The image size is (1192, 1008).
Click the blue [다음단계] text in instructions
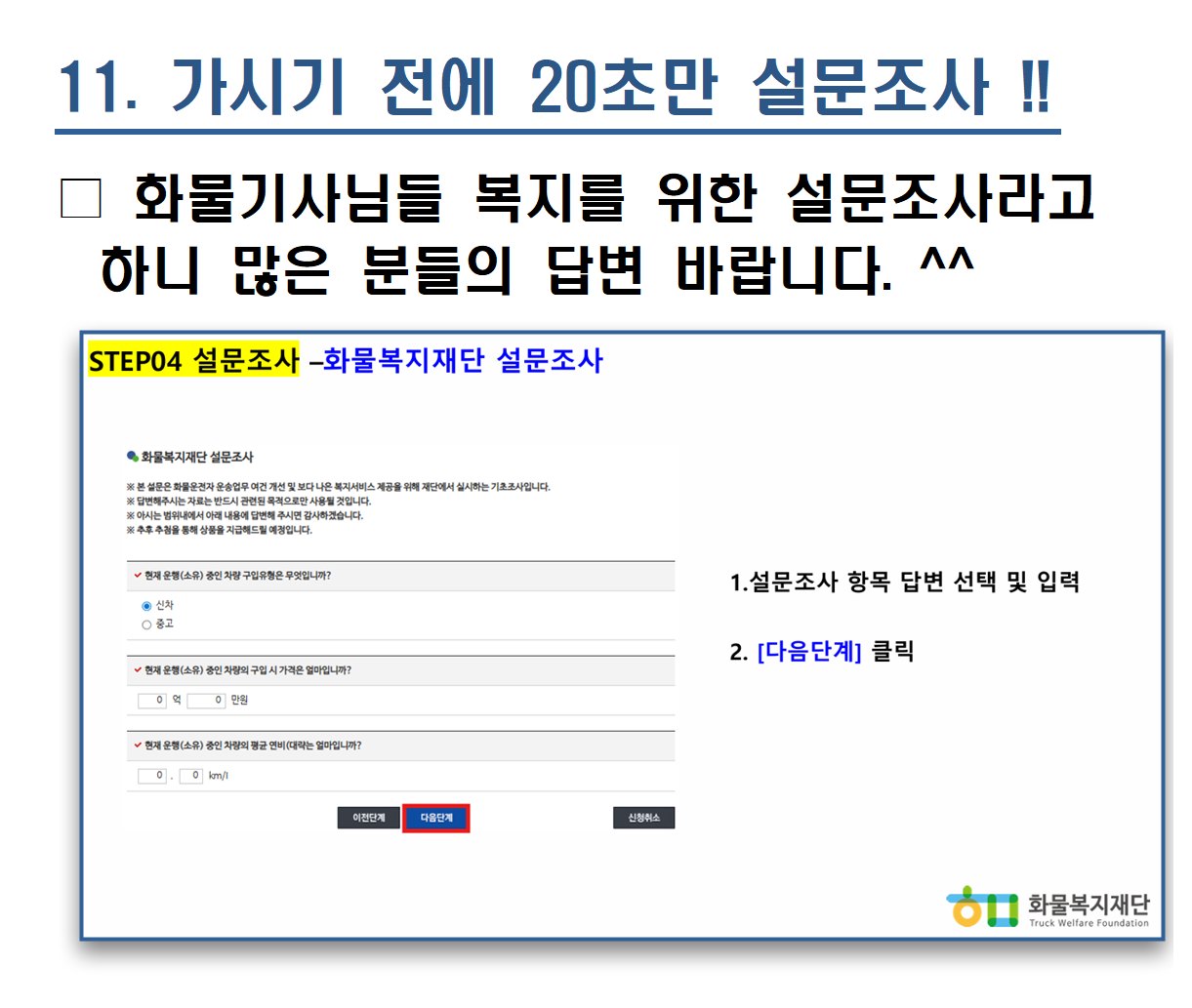click(808, 652)
